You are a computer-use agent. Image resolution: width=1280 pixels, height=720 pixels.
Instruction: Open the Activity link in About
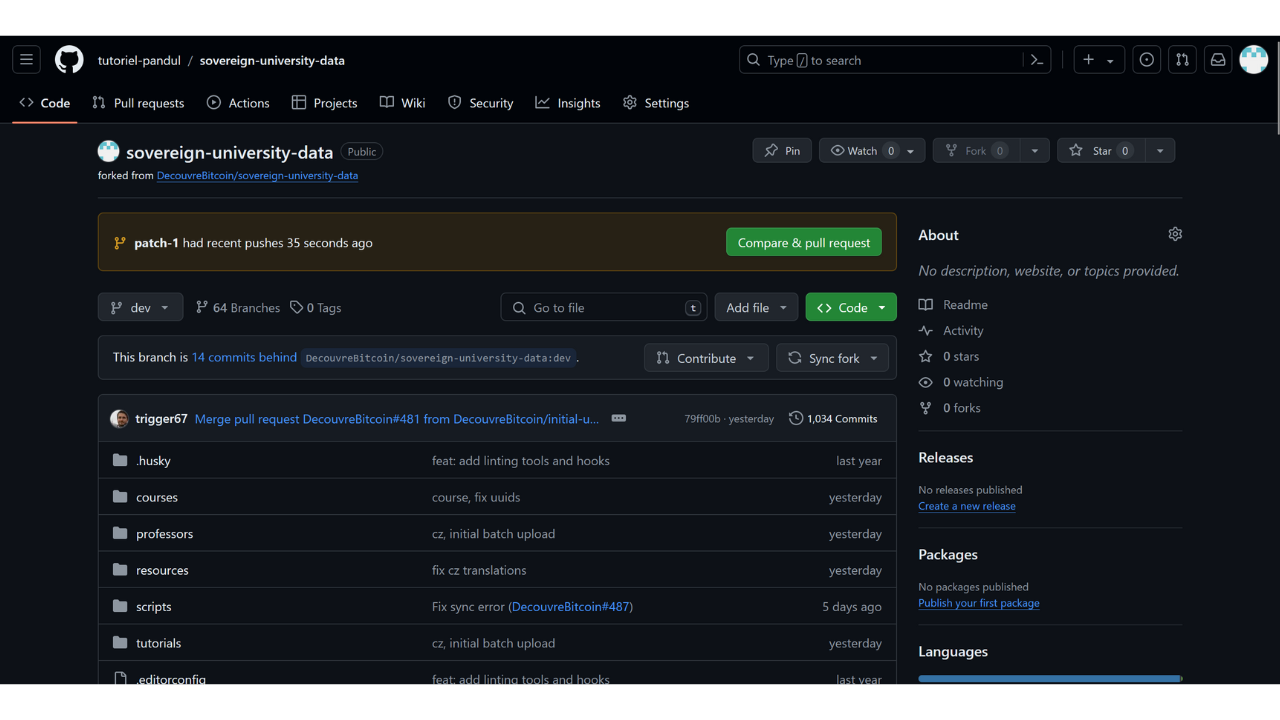(951, 331)
